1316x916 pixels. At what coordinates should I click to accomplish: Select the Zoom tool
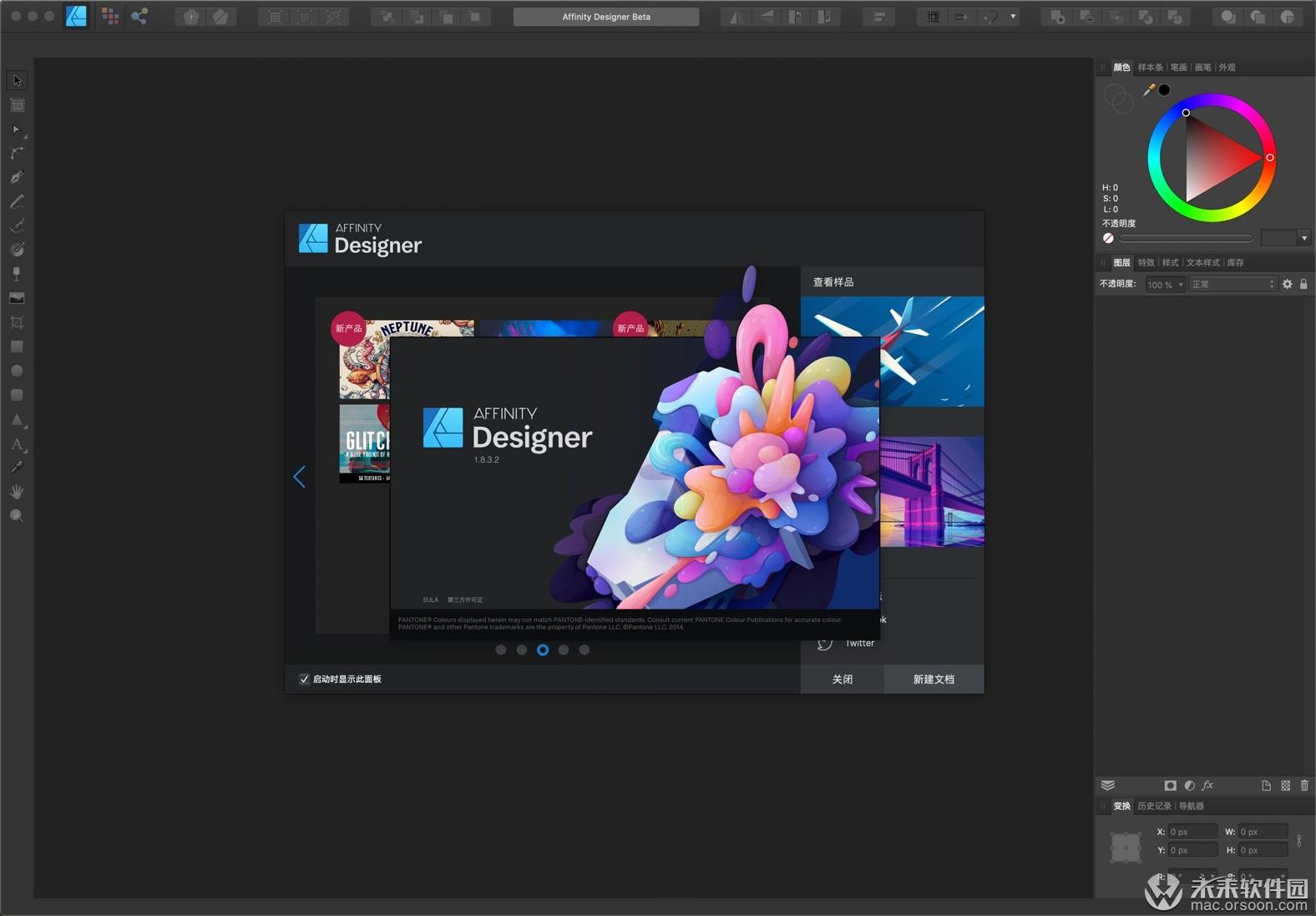pos(17,516)
